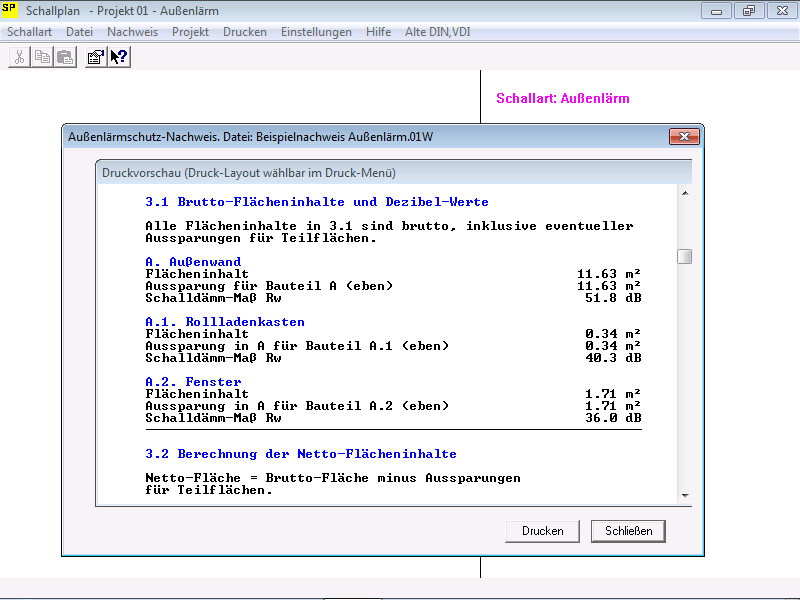This screenshot has height=600, width=800.
Task: Open the Hilfe menu
Action: pos(379,32)
